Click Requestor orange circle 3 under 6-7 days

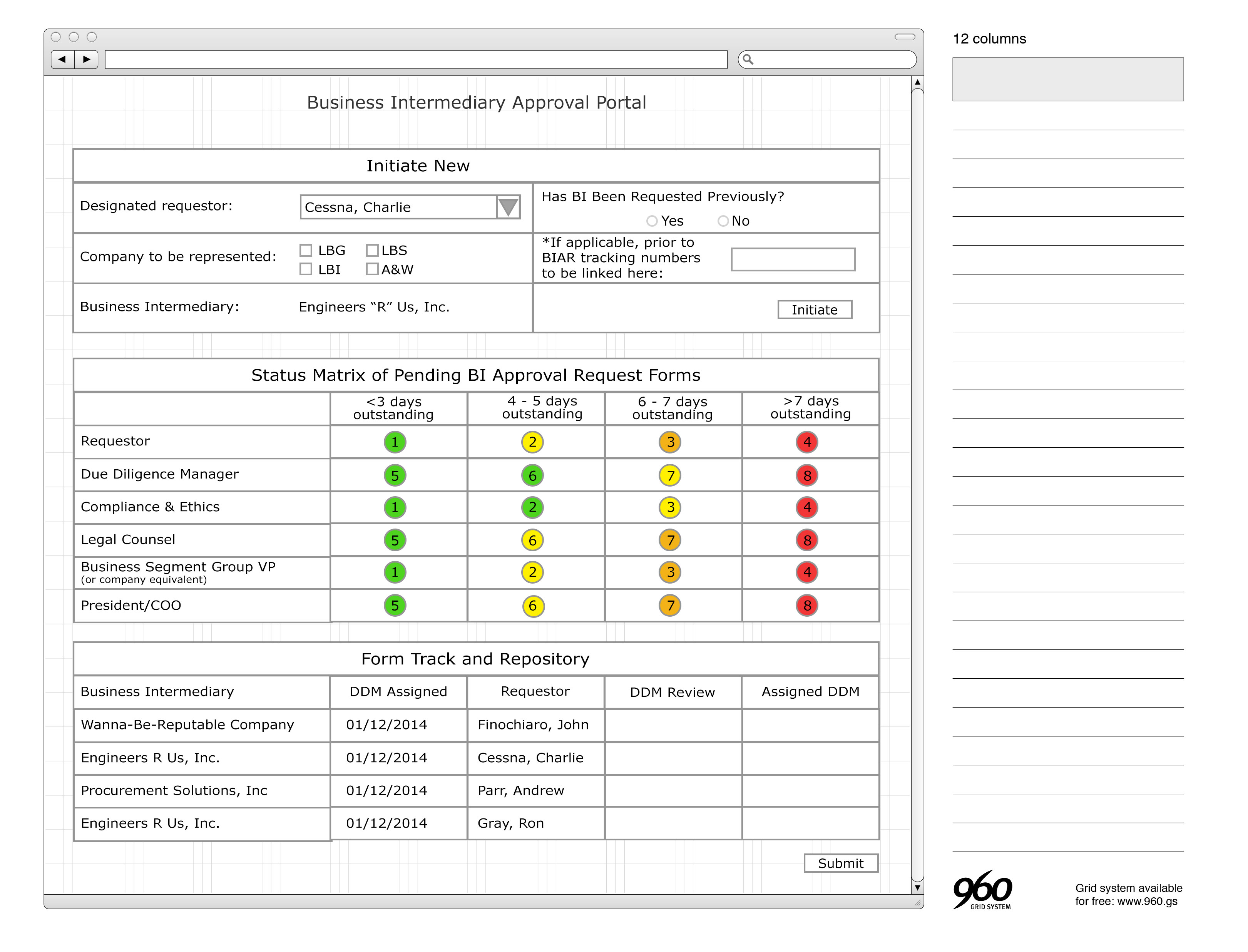[670, 442]
